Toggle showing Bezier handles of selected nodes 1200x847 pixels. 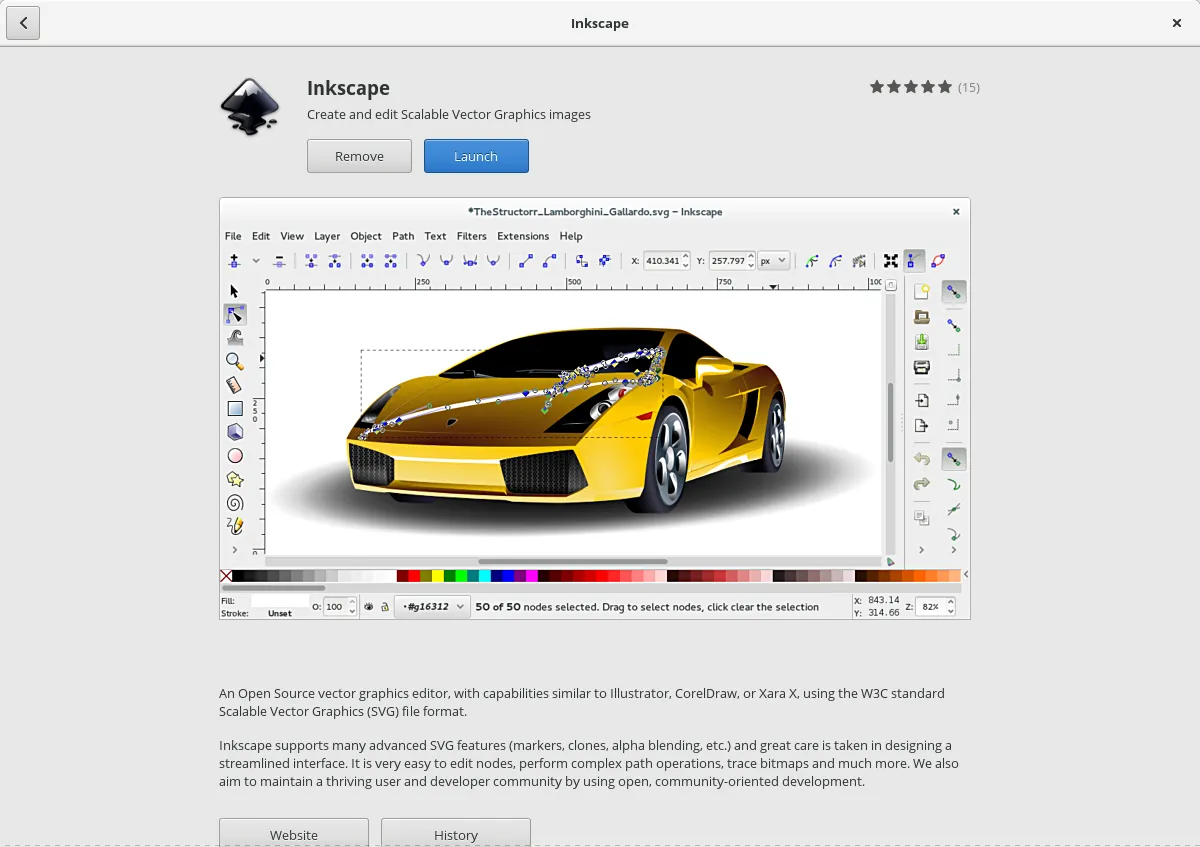point(914,261)
